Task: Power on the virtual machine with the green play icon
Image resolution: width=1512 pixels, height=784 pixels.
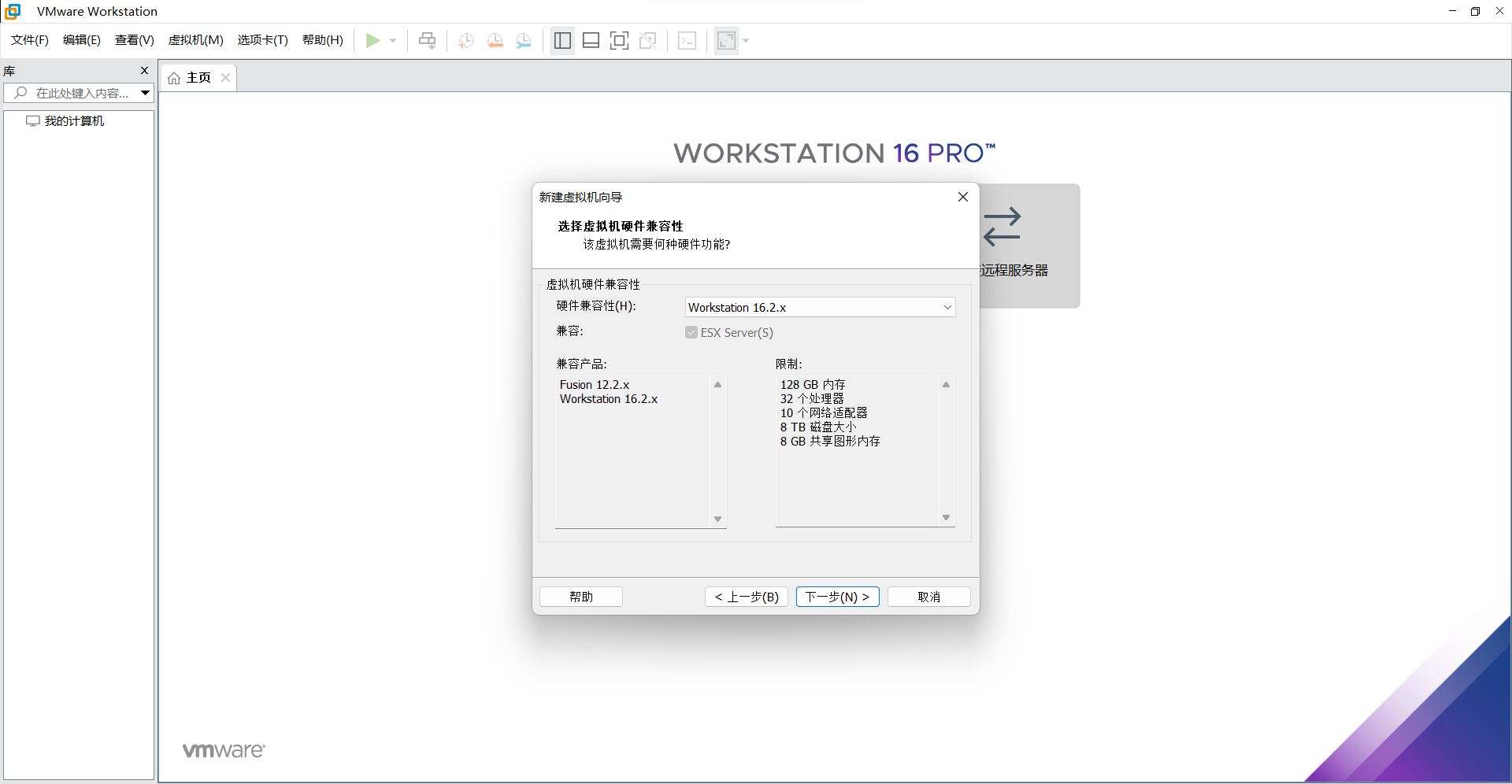Action: coord(372,40)
